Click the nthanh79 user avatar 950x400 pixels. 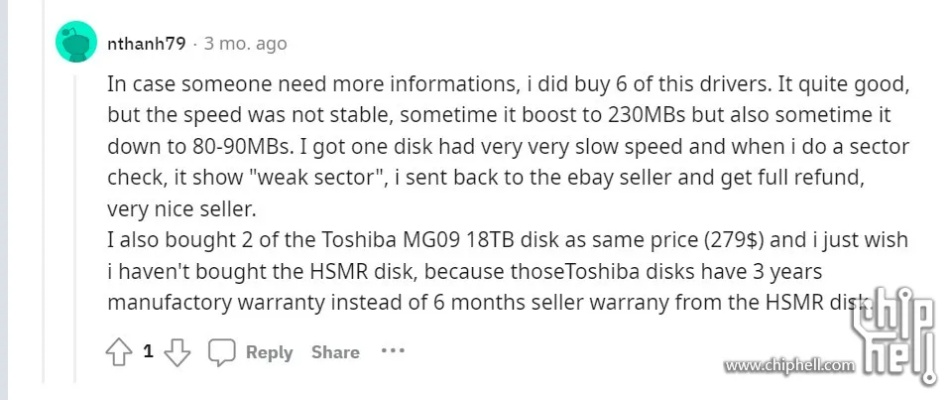click(76, 44)
